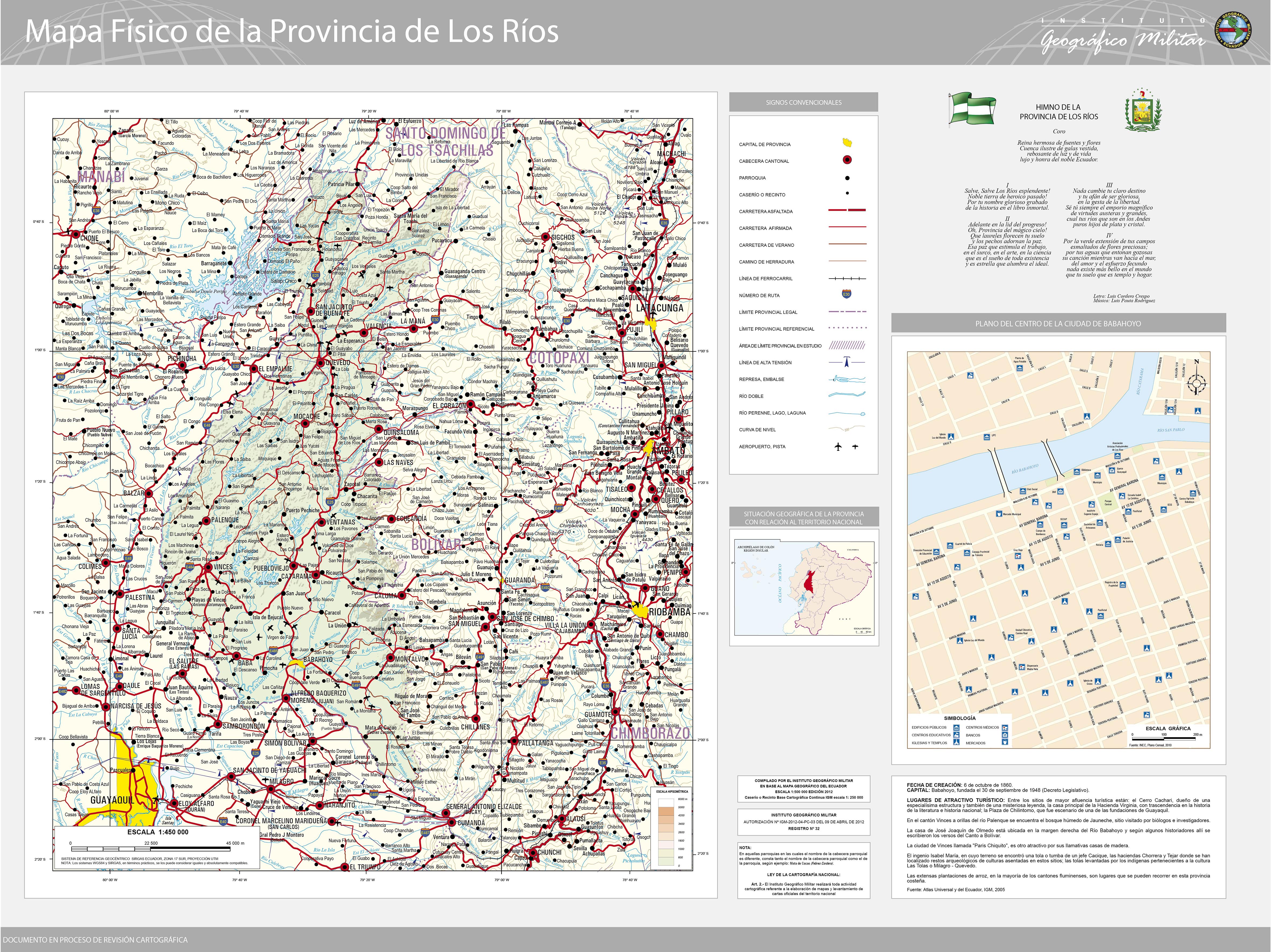This screenshot has width=1272, height=952.
Task: Click the Bancos legend icon
Action: coord(1005,735)
